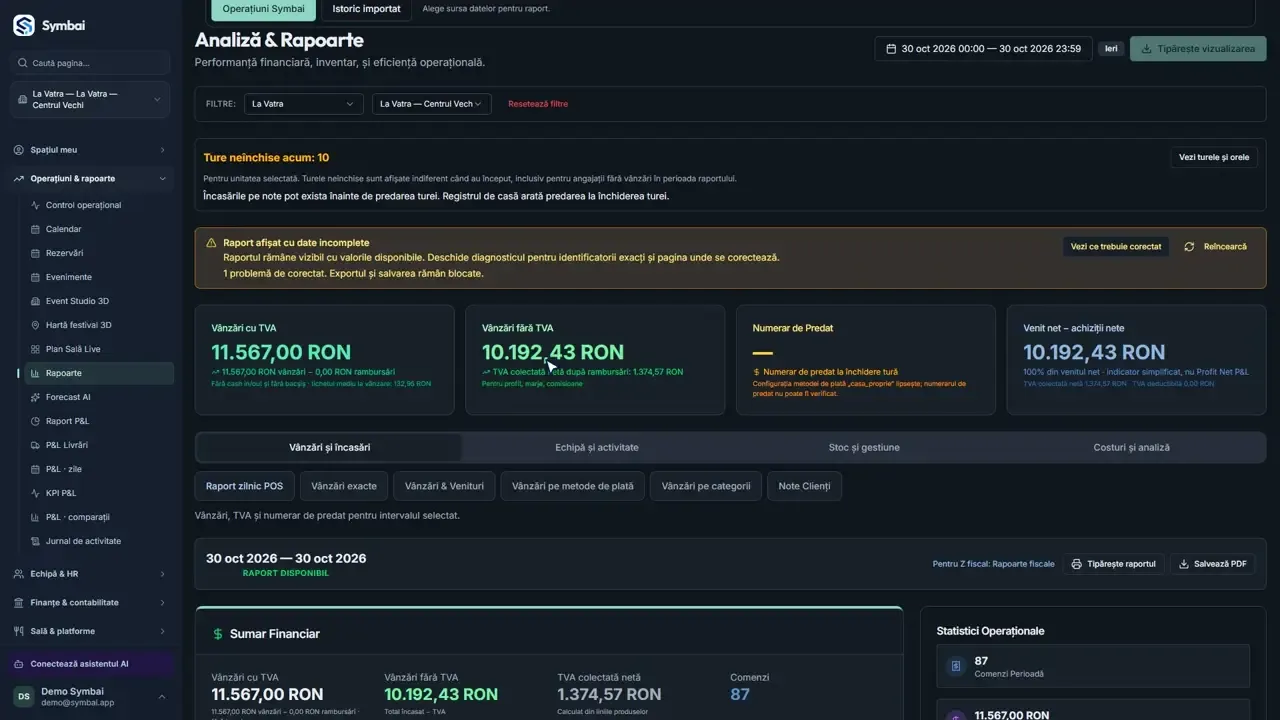Click Resetează filtre link
Screen dimensions: 1280x720
coord(538,104)
